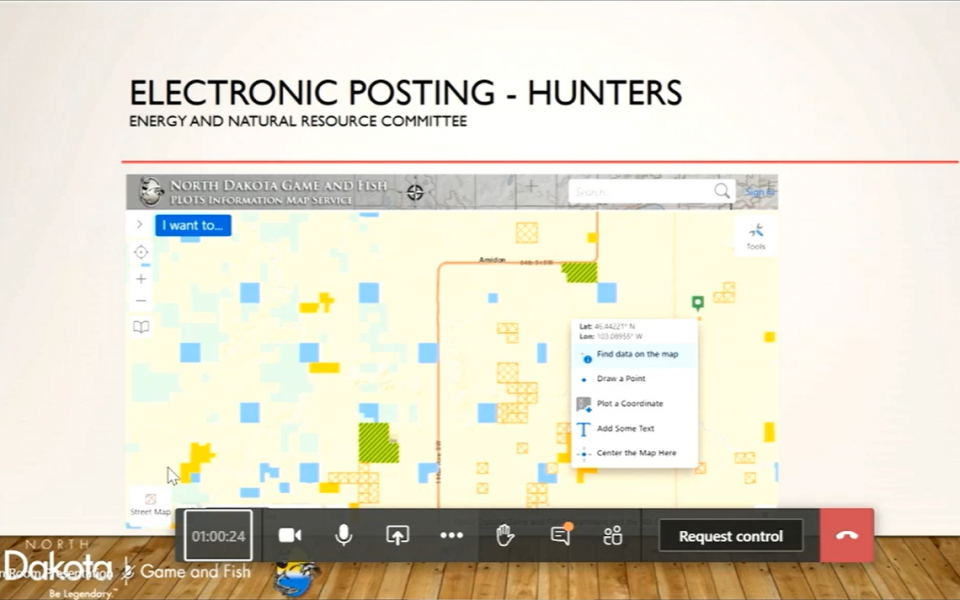The width and height of the screenshot is (960, 600).
Task: Select "Find data on the map"
Action: (637, 354)
